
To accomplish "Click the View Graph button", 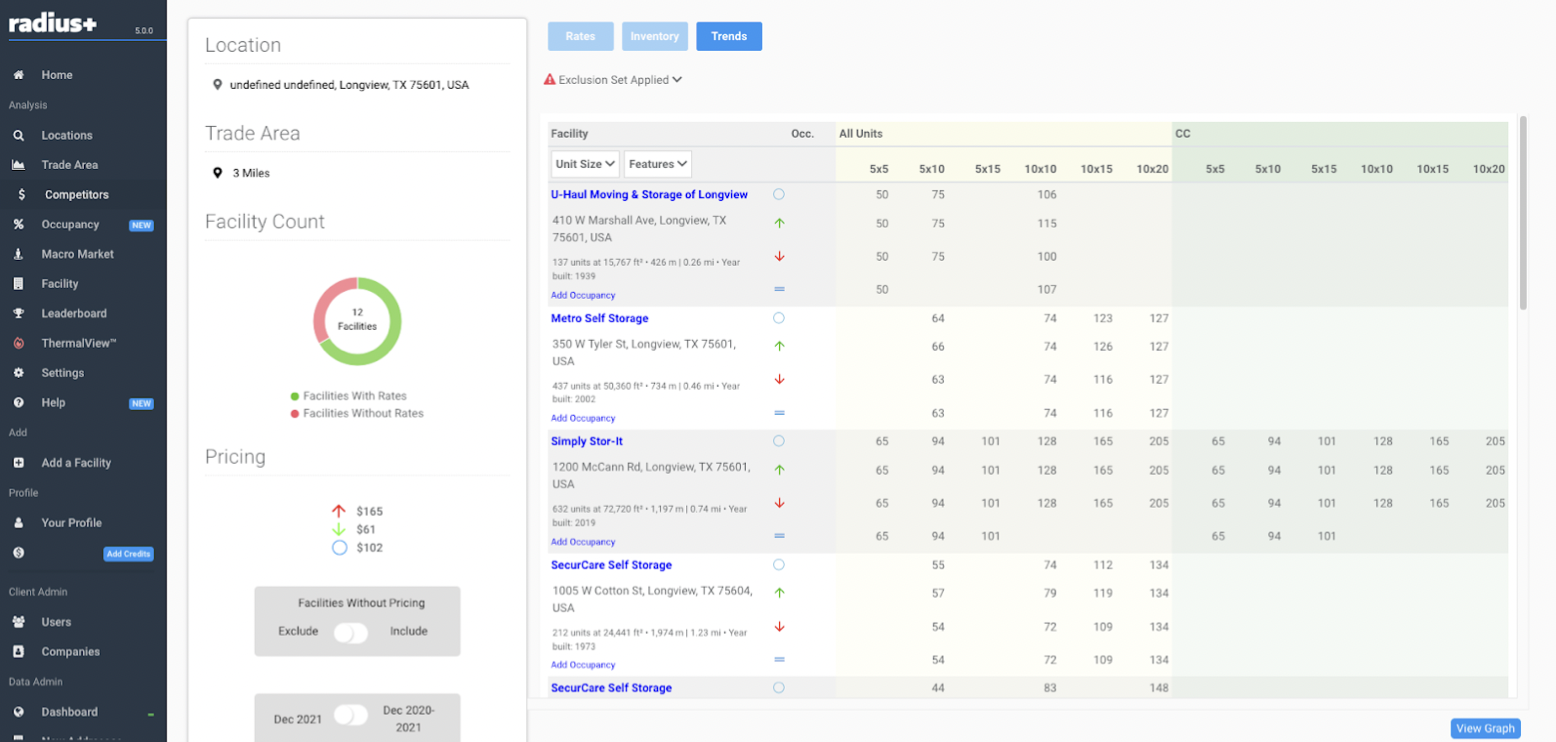I will [x=1485, y=728].
